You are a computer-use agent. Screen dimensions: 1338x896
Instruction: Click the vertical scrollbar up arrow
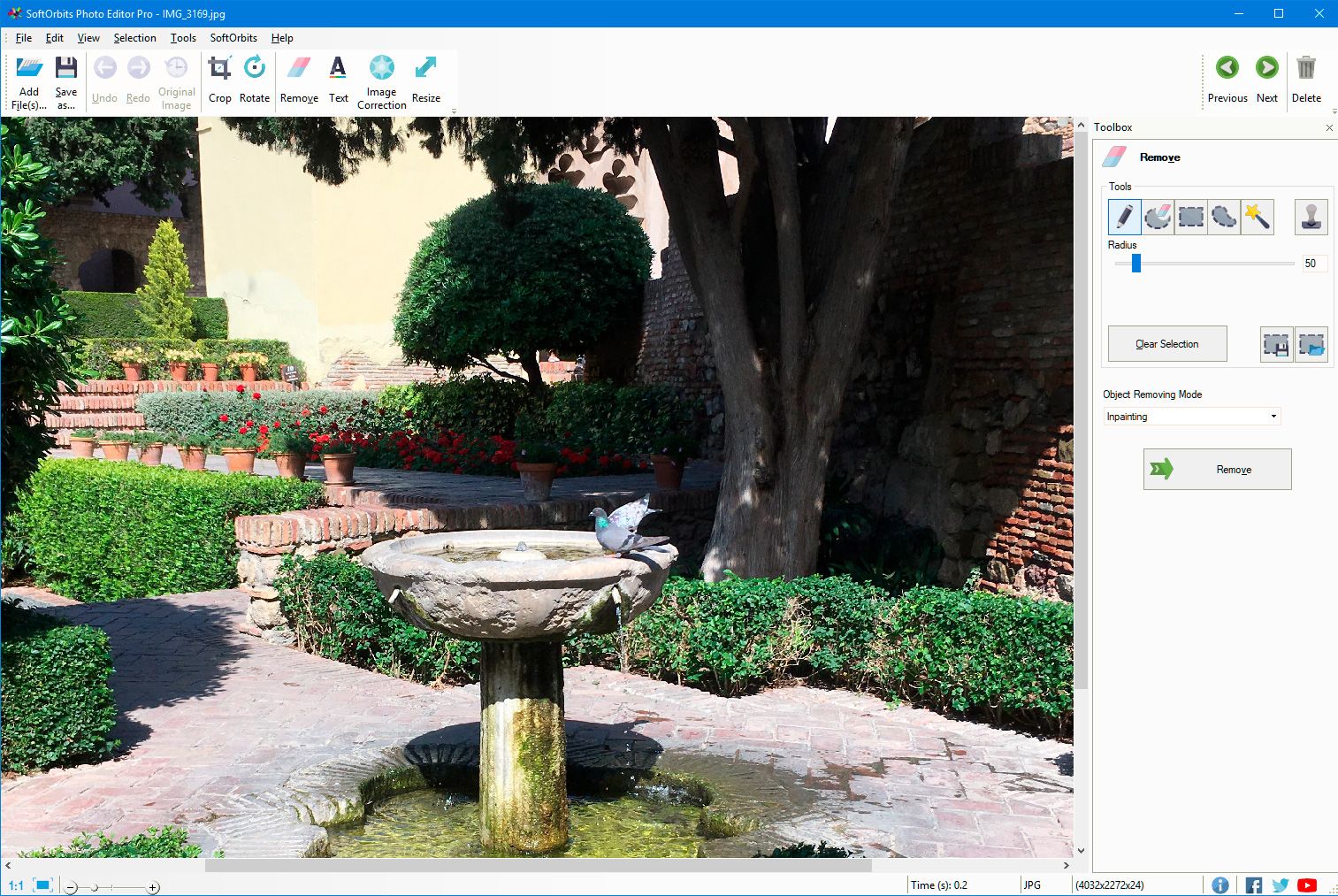pyautogui.click(x=1081, y=126)
